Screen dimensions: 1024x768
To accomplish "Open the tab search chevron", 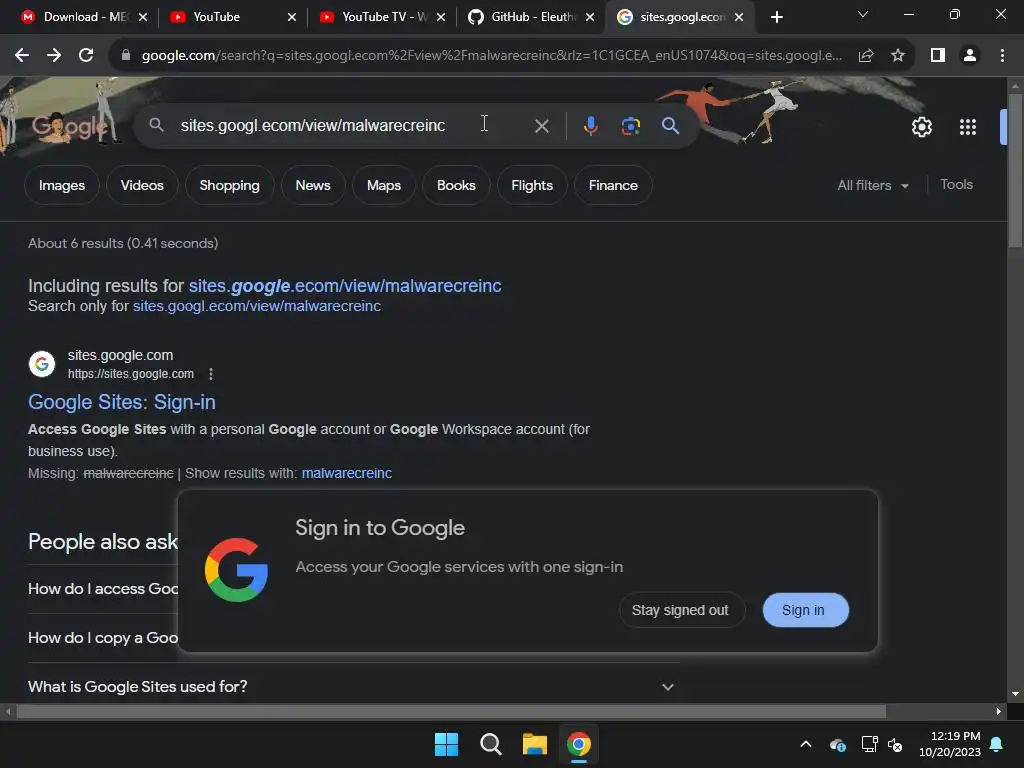I will point(863,14).
